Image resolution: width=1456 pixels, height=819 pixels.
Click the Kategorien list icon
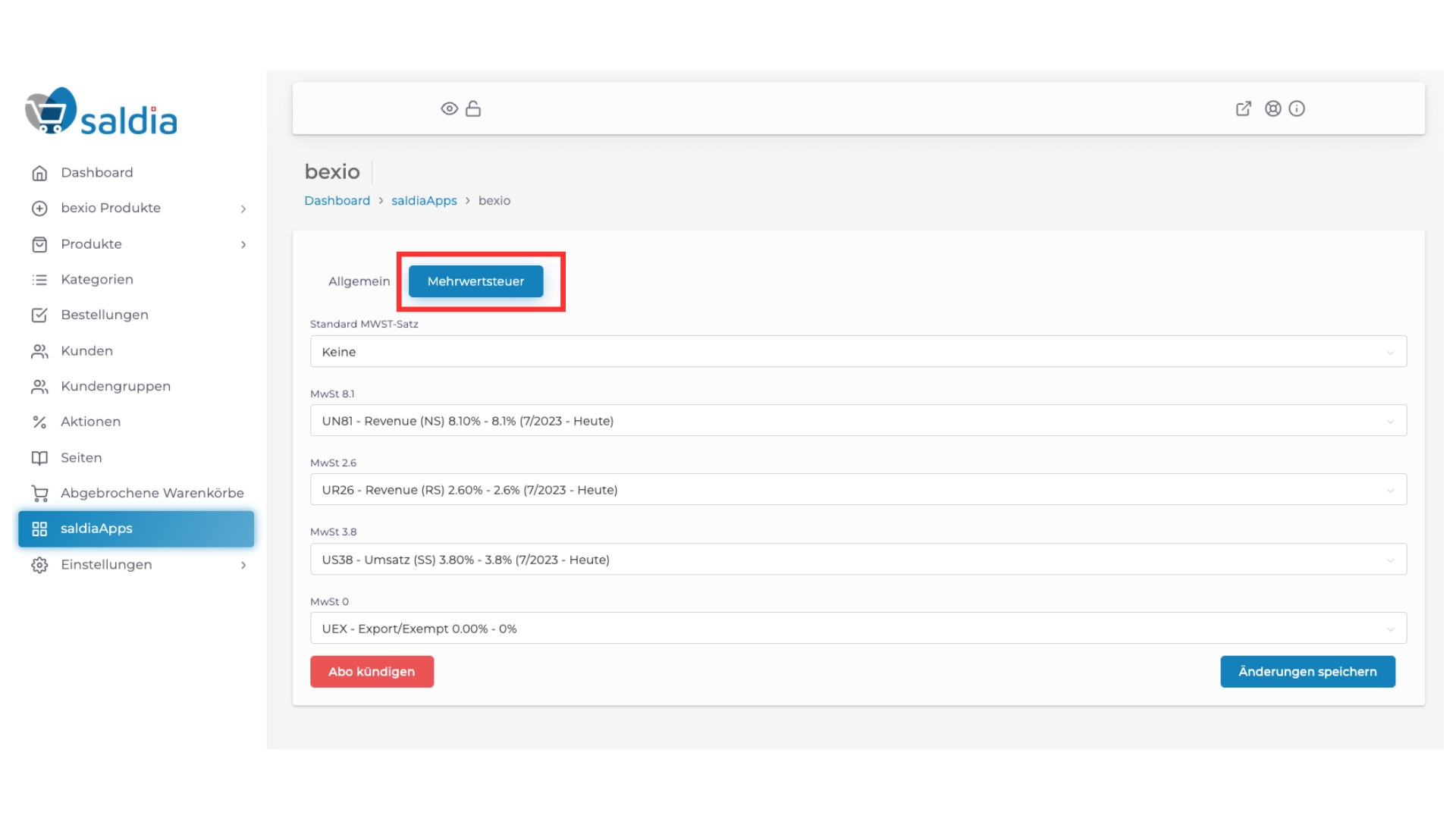(x=39, y=280)
